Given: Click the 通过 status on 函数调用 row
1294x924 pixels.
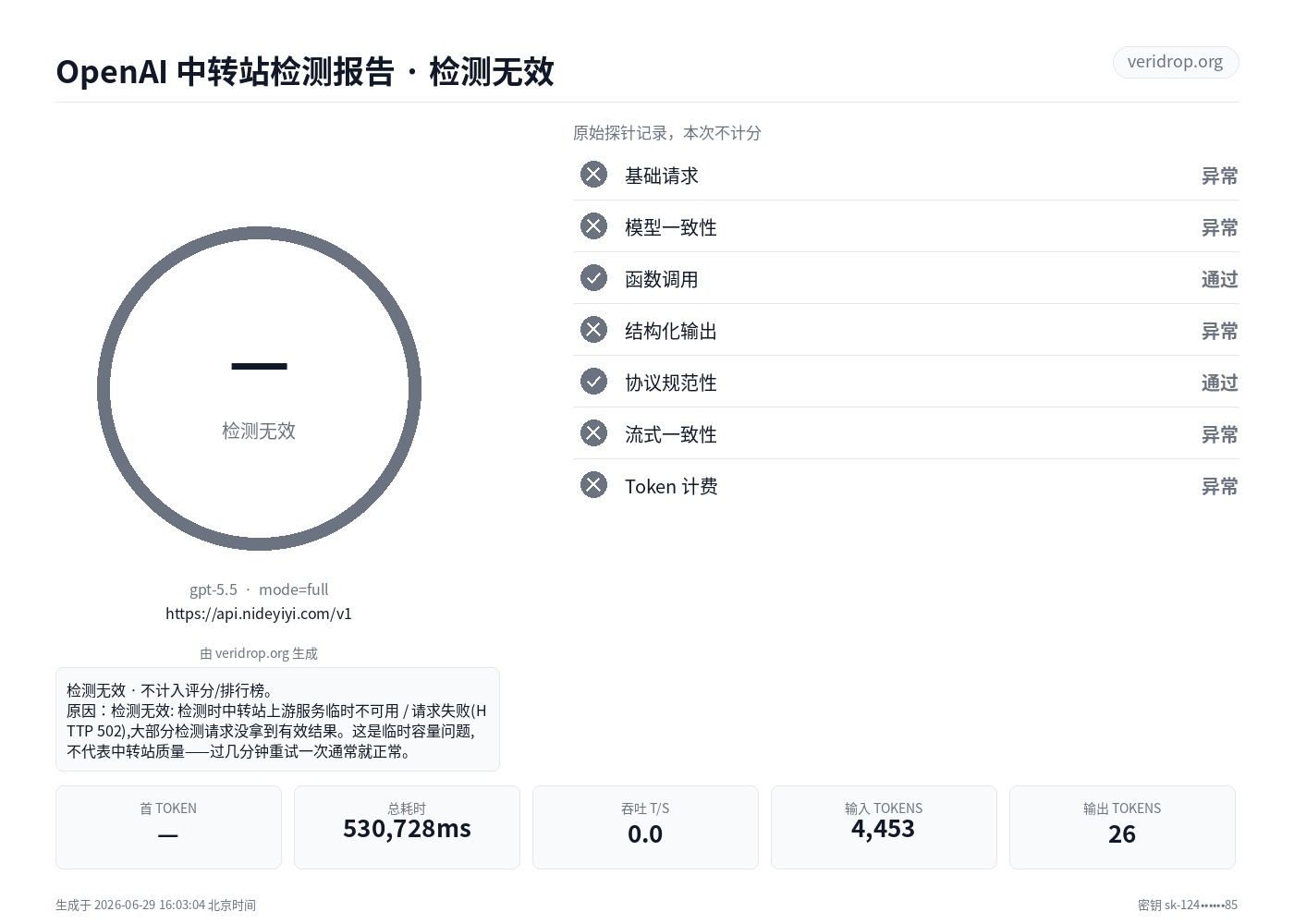Looking at the screenshot, I should [x=1219, y=279].
